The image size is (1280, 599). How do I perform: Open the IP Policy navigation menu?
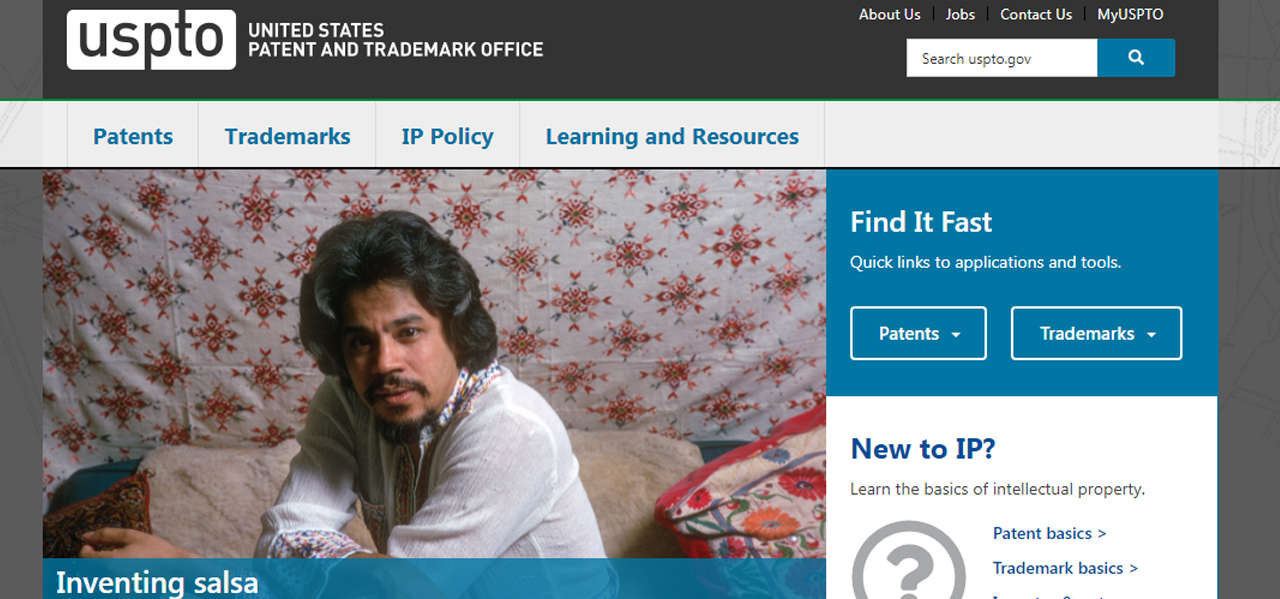click(447, 136)
